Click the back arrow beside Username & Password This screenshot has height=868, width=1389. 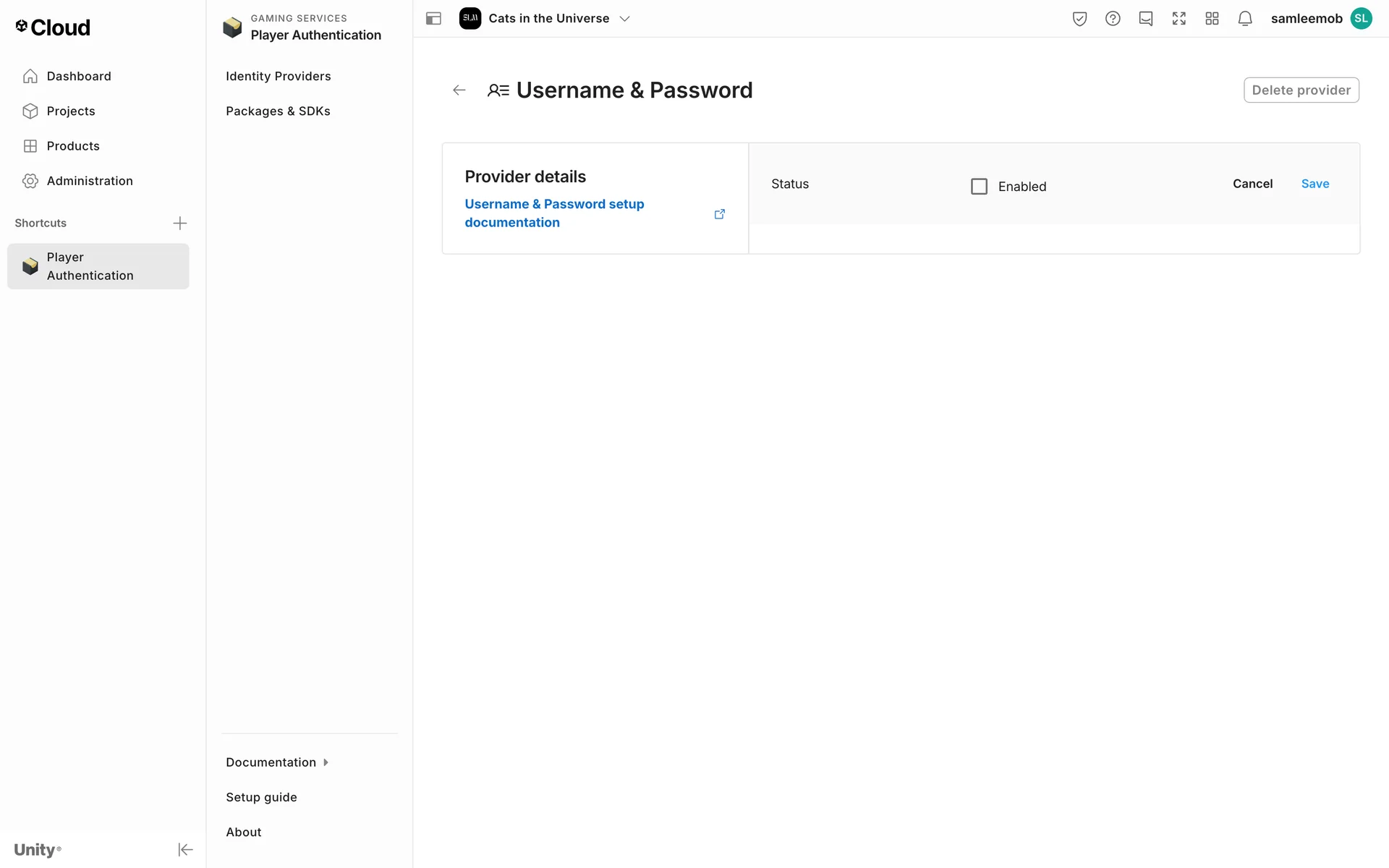[459, 90]
